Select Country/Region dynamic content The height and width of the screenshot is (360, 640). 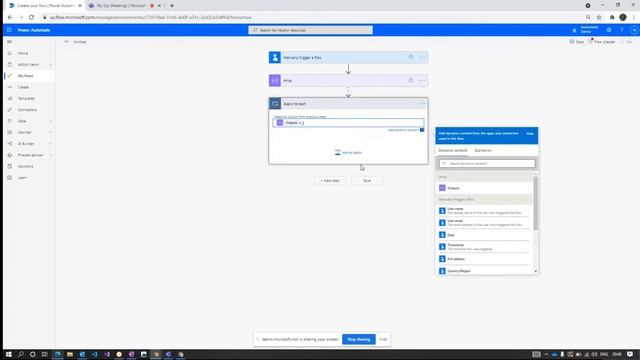[x=484, y=271]
